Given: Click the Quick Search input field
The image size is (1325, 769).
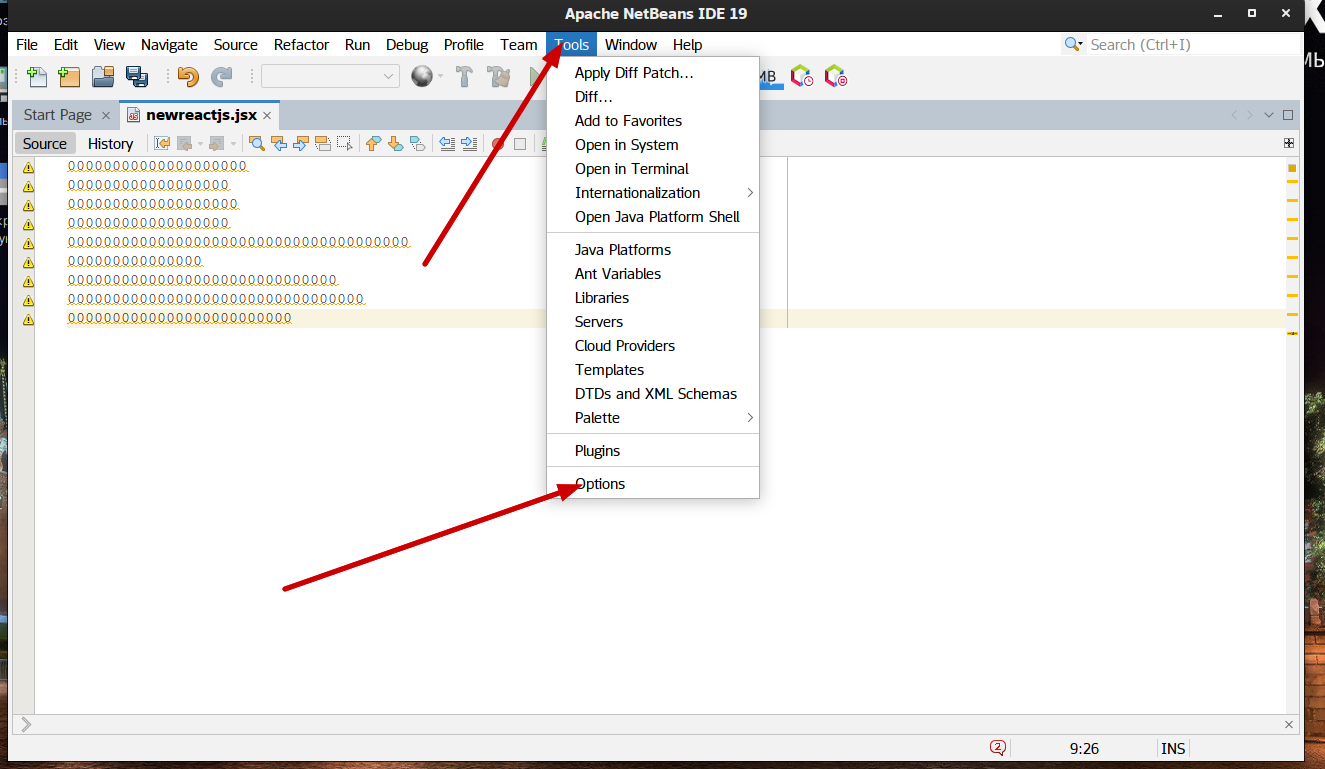Looking at the screenshot, I should pyautogui.click(x=1193, y=45).
